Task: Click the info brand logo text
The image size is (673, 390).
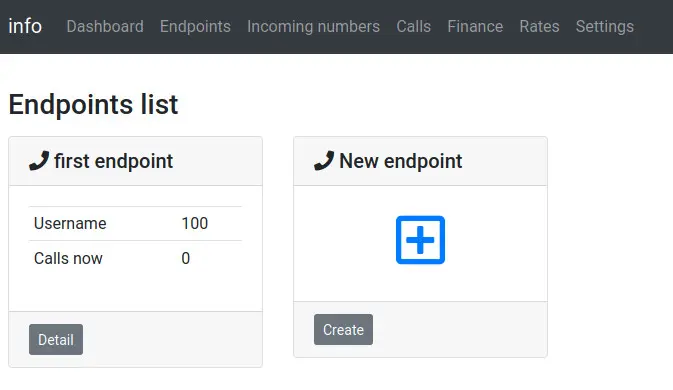Action: (x=25, y=26)
